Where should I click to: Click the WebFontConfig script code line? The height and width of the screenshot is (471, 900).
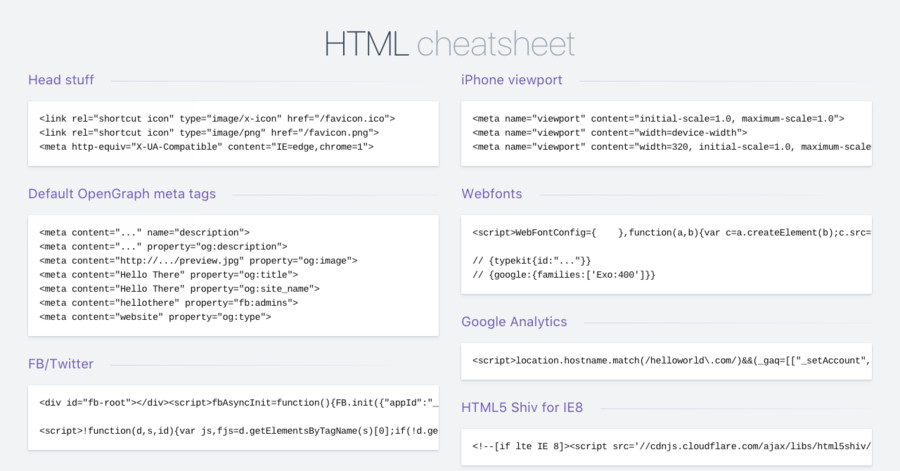pos(670,233)
